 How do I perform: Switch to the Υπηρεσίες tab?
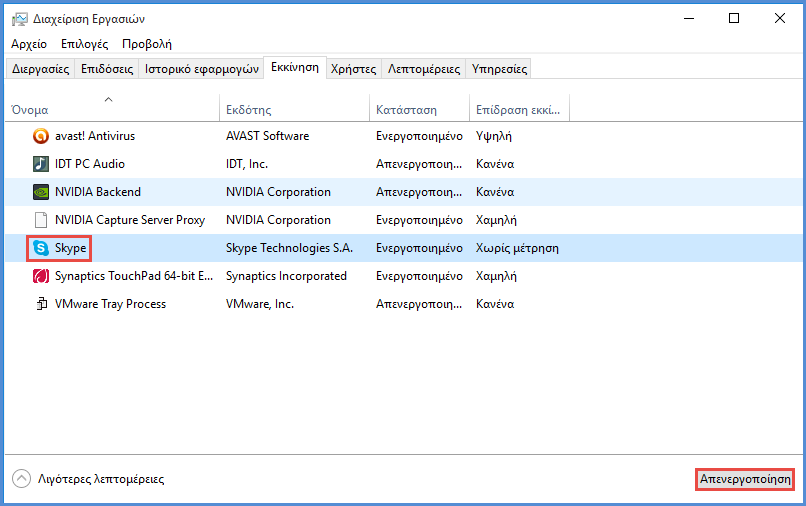[x=499, y=69]
